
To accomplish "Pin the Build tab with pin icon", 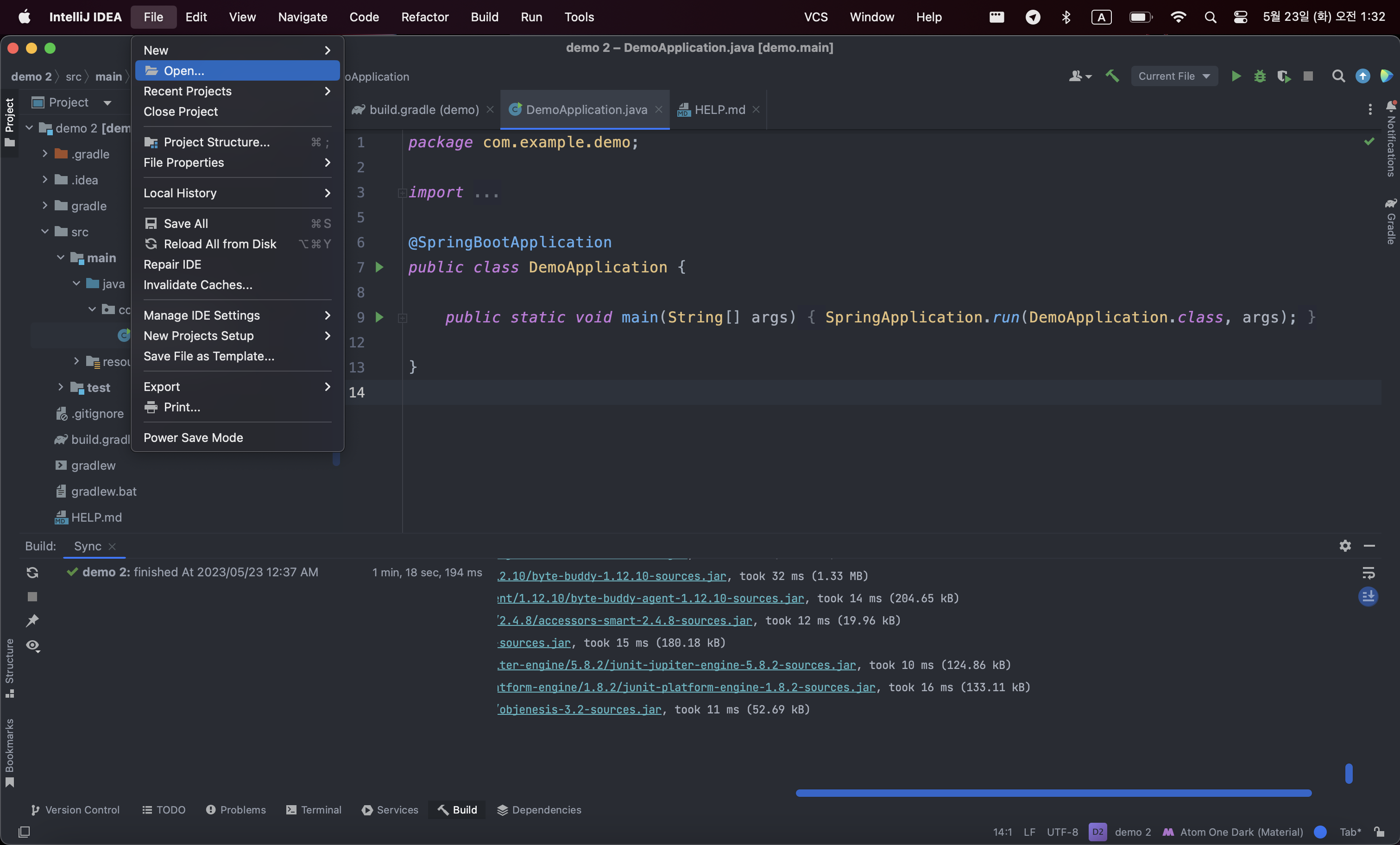I will [x=32, y=620].
